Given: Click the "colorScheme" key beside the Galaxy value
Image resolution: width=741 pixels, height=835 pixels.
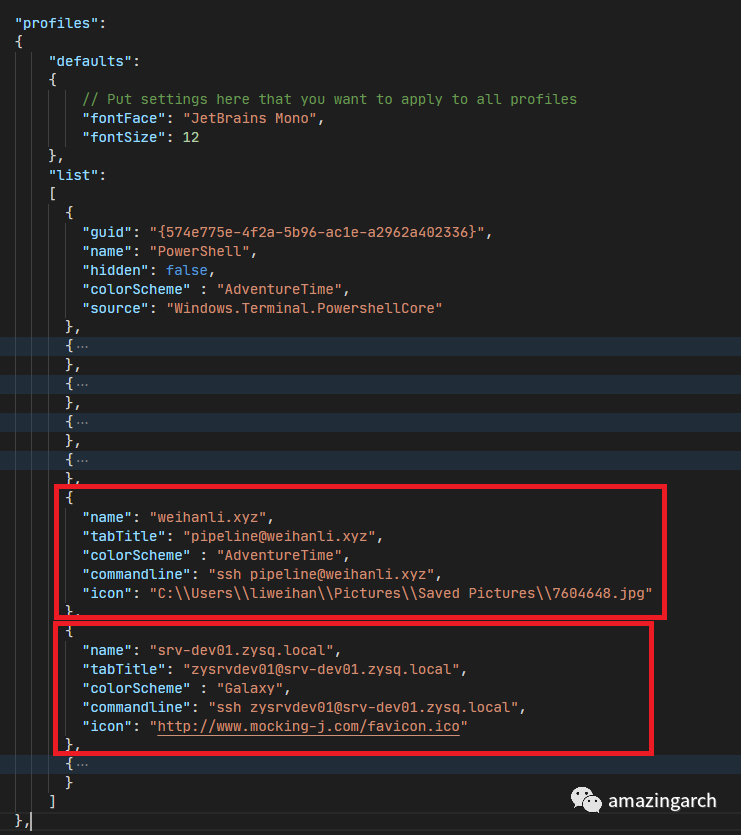Looking at the screenshot, I should pos(136,689).
